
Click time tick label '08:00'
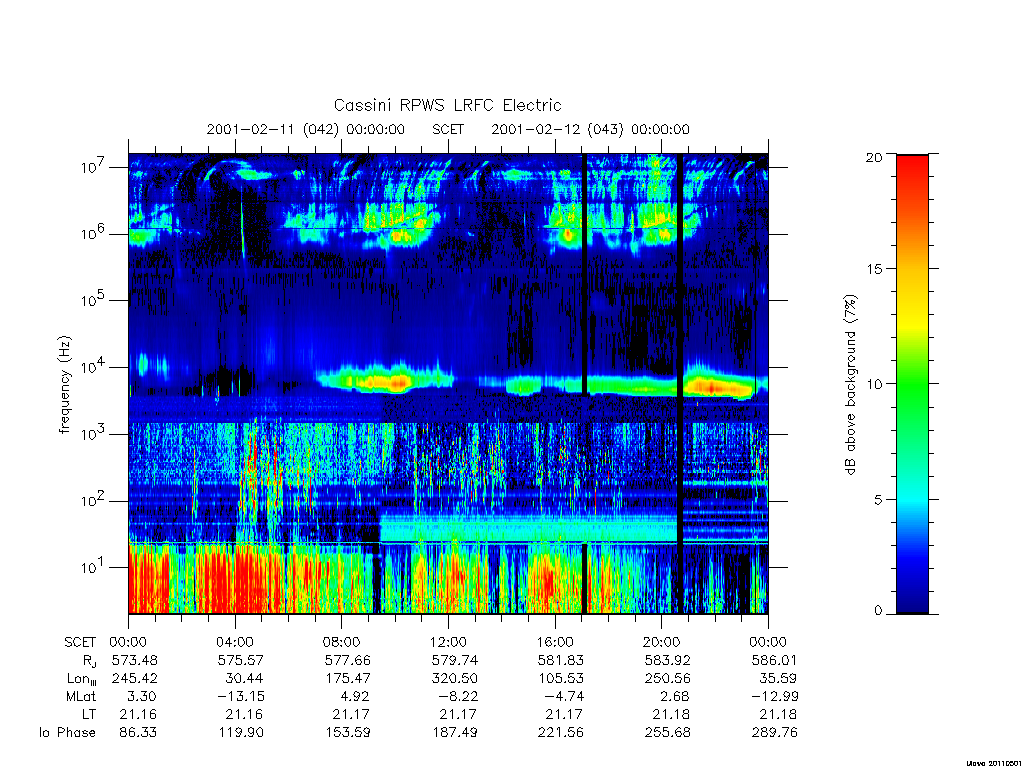point(342,643)
